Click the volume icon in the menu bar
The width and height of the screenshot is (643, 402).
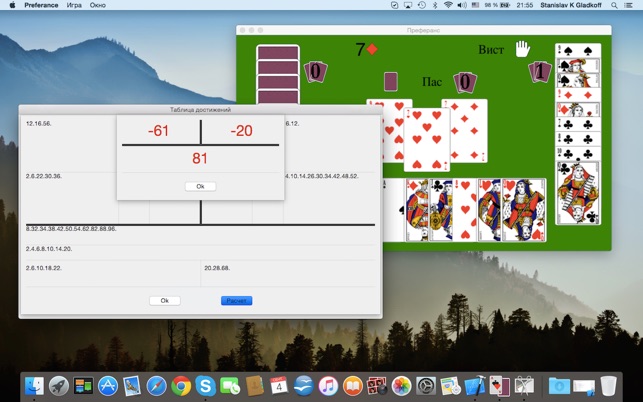point(462,5)
